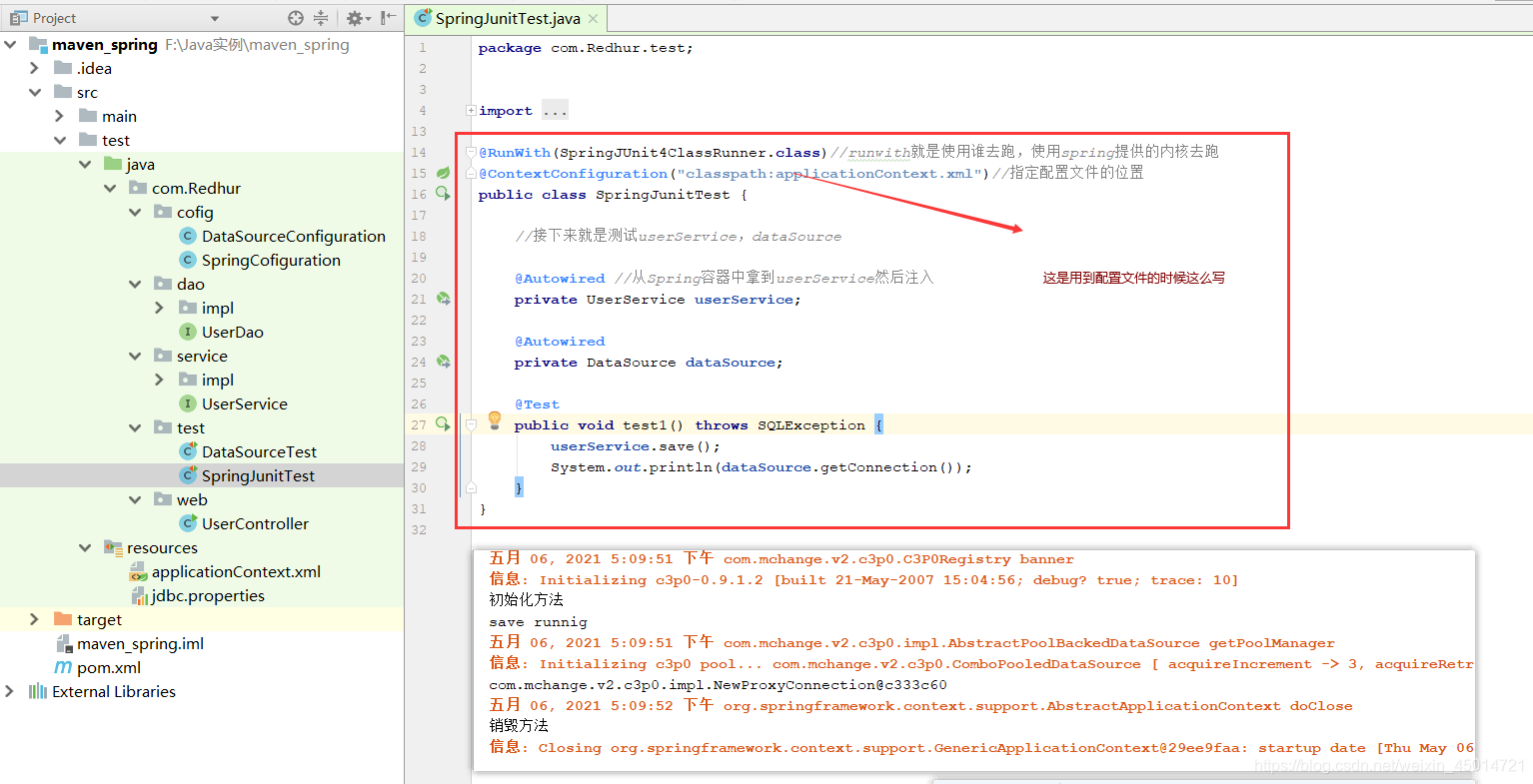
Task: Click the Spring bean leaf gutter icon on line 15
Action: [443, 174]
